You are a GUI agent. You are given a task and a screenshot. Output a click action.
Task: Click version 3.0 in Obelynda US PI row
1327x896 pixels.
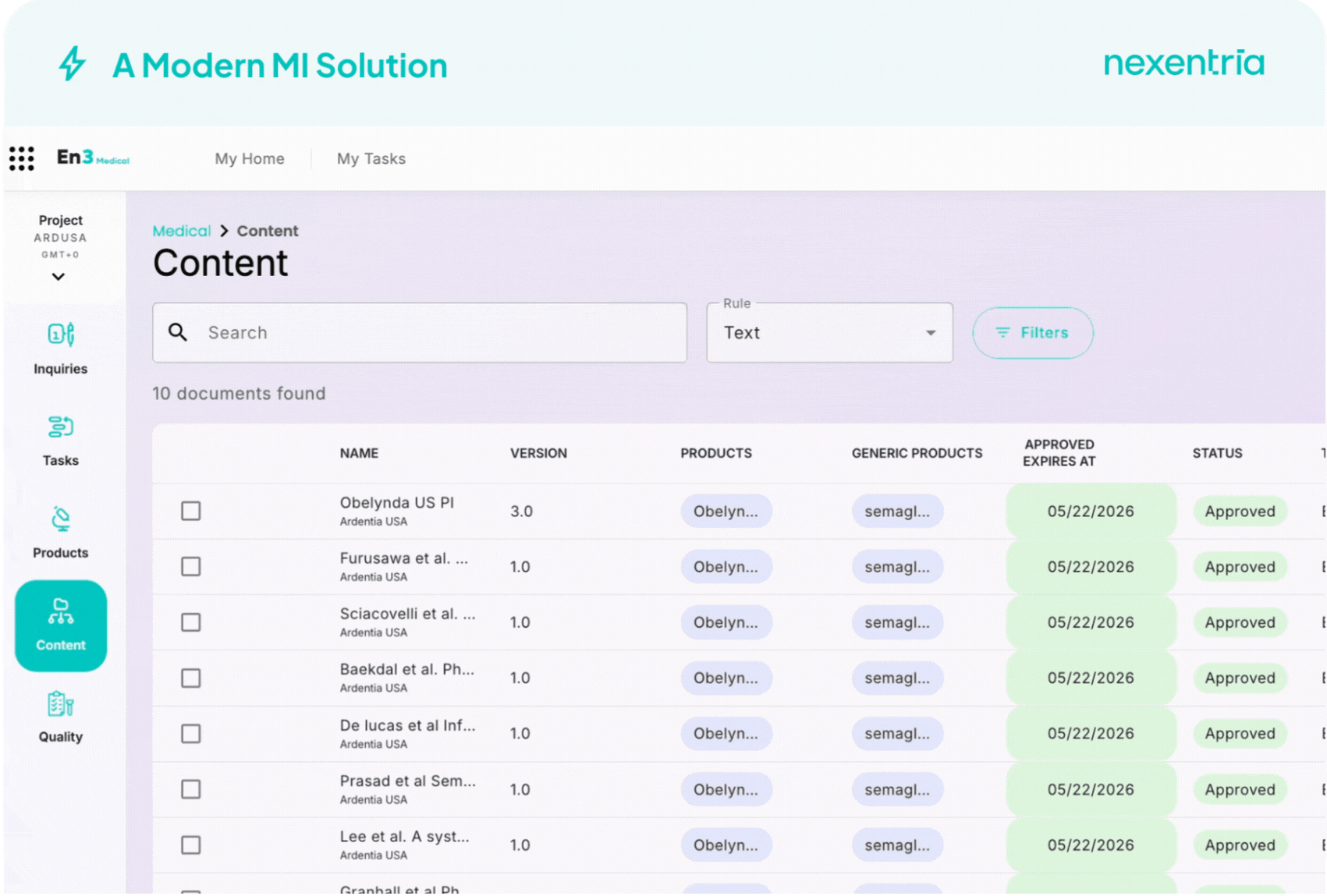[x=521, y=512]
